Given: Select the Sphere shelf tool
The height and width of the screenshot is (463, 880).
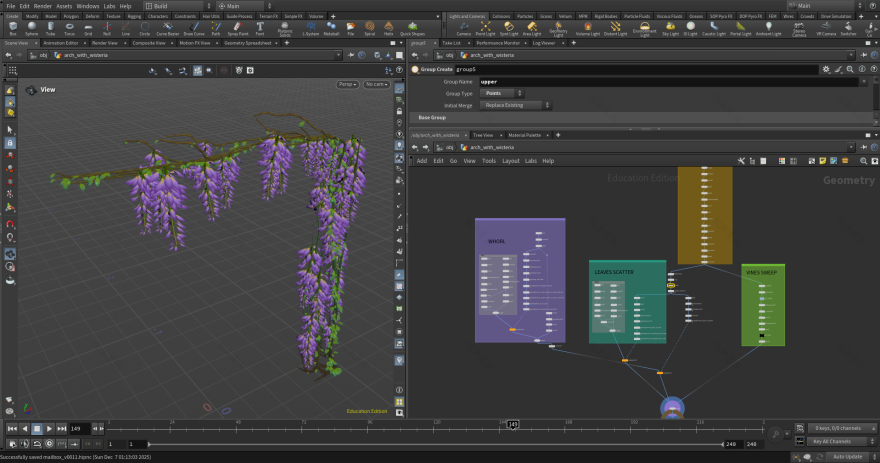Looking at the screenshot, I should tap(31, 29).
